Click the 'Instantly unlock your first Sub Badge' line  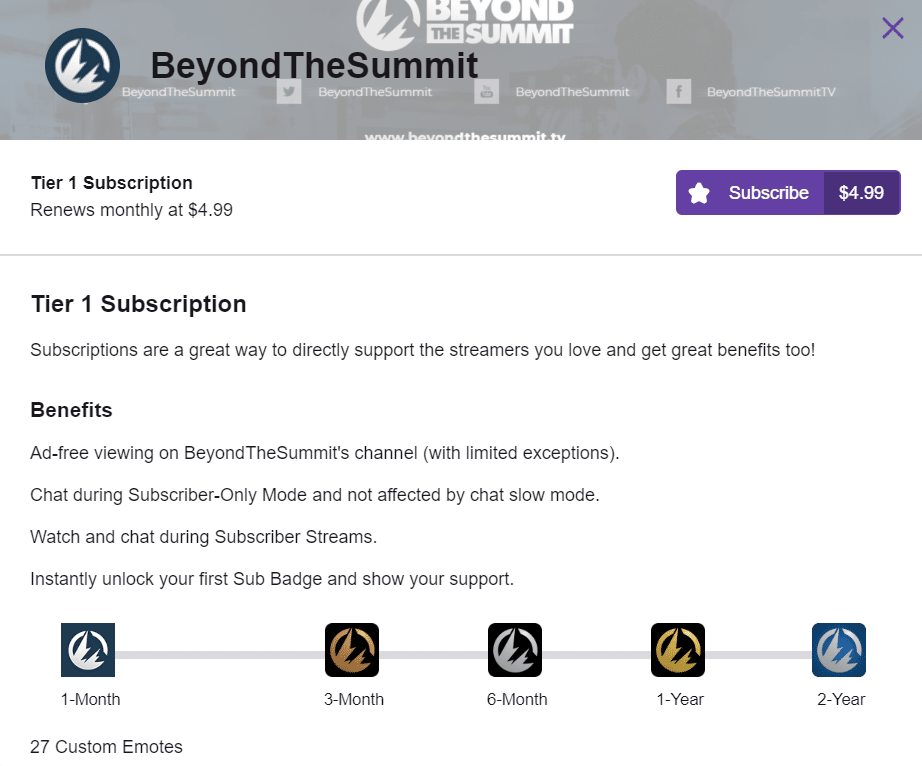(272, 579)
